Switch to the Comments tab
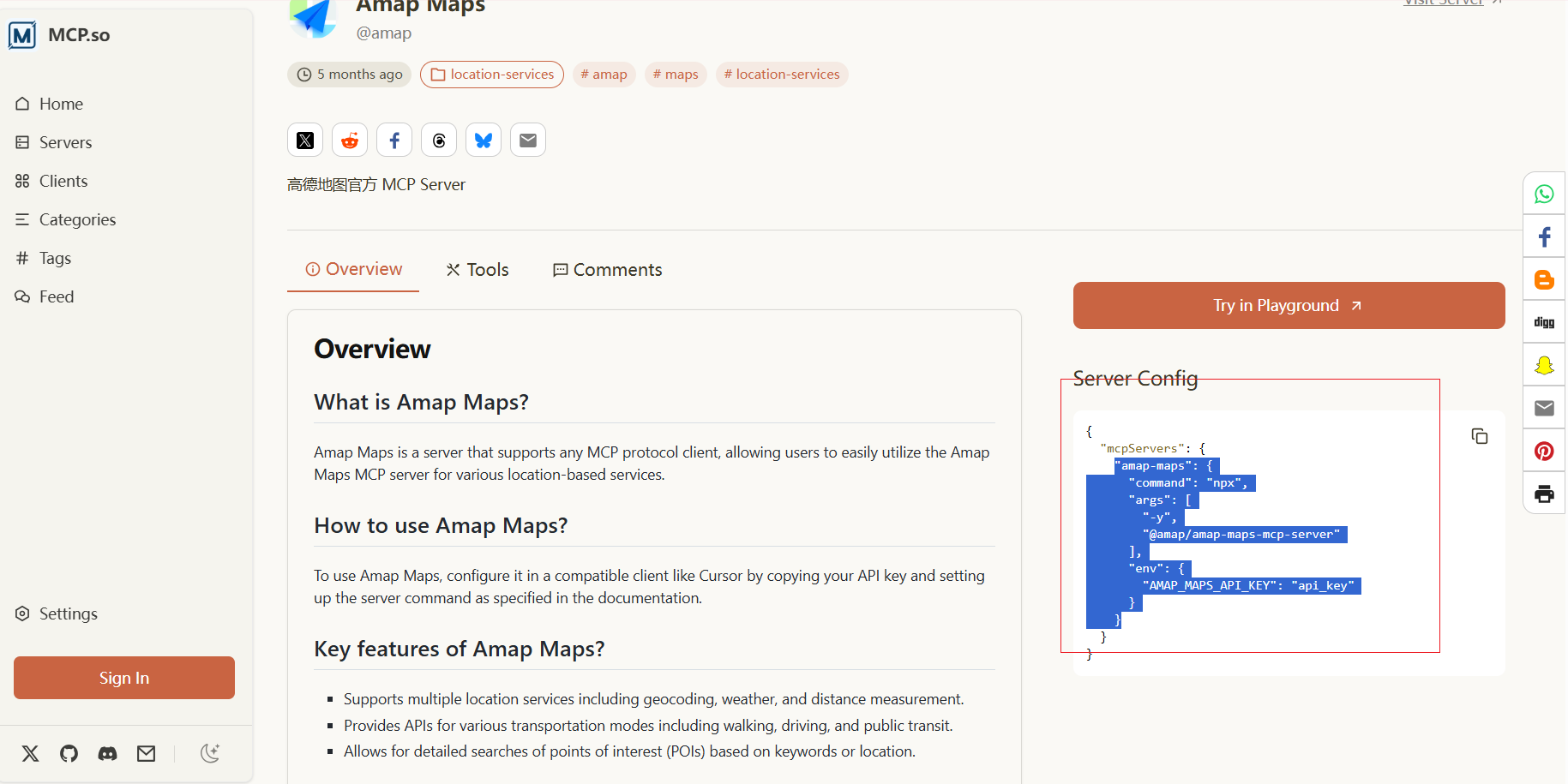 607,270
